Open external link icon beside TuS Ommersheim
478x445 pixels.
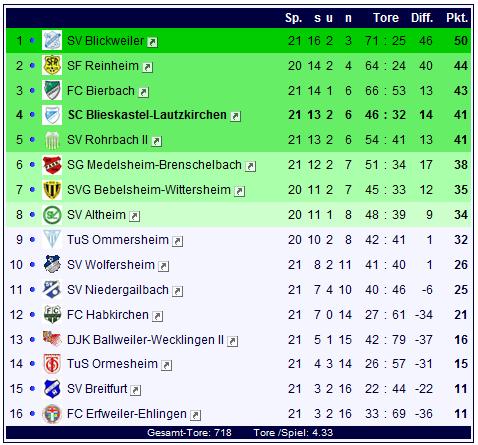[178, 241]
